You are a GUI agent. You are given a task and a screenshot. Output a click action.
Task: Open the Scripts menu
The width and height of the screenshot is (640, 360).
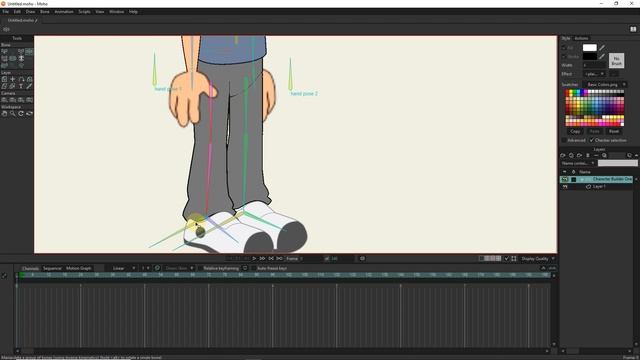pyautogui.click(x=84, y=12)
